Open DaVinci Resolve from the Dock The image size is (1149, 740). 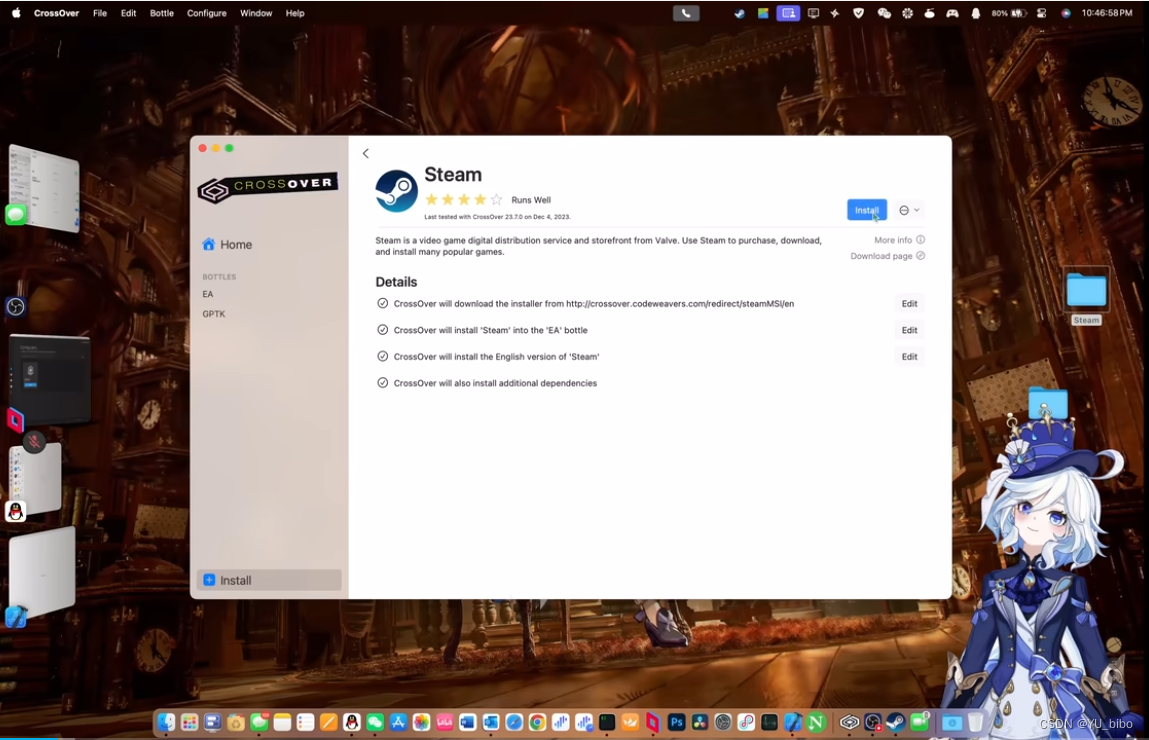coord(700,722)
